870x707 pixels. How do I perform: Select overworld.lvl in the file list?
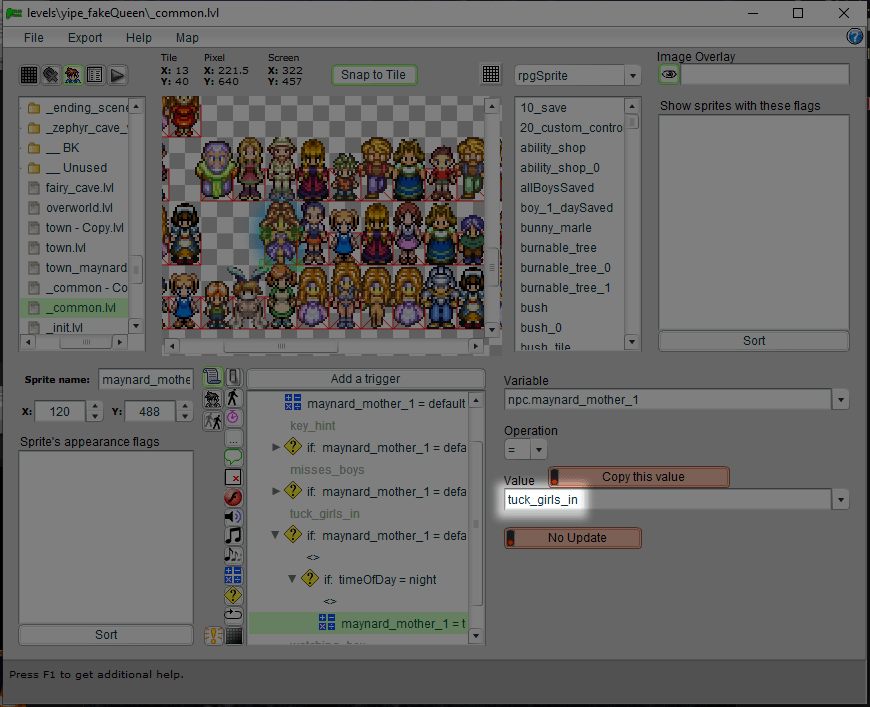[x=79, y=208]
